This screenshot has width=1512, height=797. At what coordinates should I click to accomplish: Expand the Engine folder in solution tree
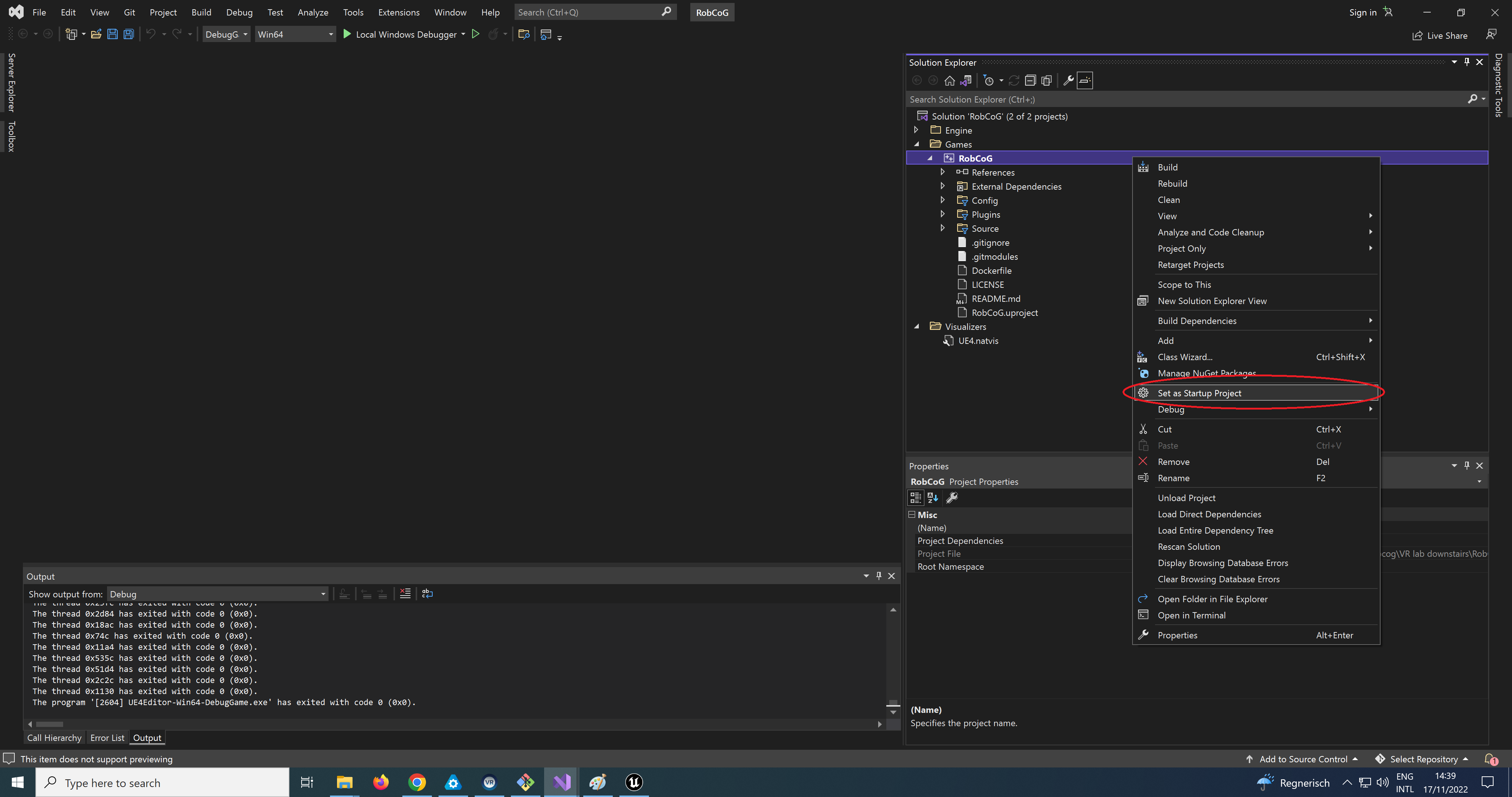click(x=916, y=130)
